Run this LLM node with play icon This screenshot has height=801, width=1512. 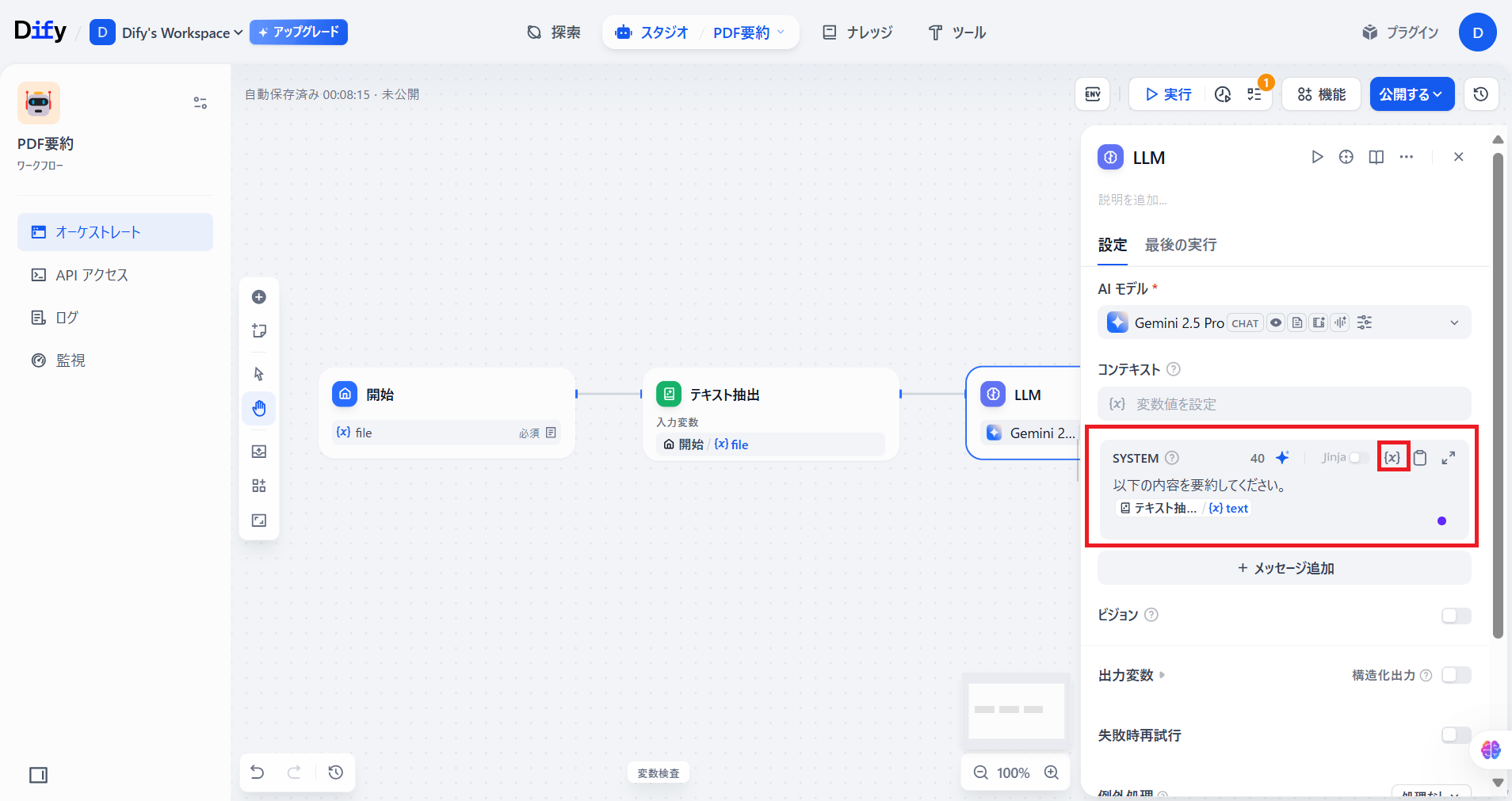(1317, 157)
